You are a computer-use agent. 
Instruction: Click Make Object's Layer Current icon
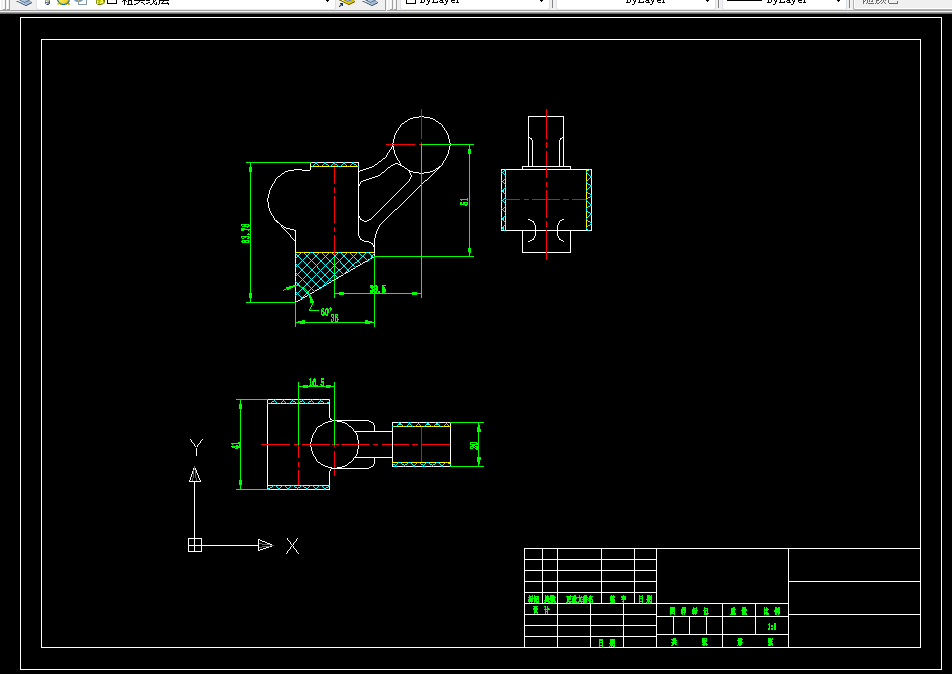click(347, 2)
